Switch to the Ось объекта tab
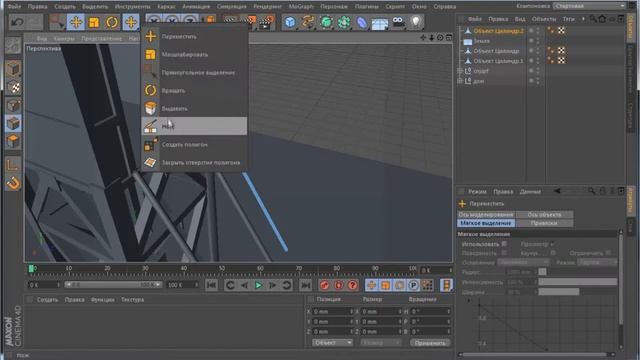 point(544,214)
